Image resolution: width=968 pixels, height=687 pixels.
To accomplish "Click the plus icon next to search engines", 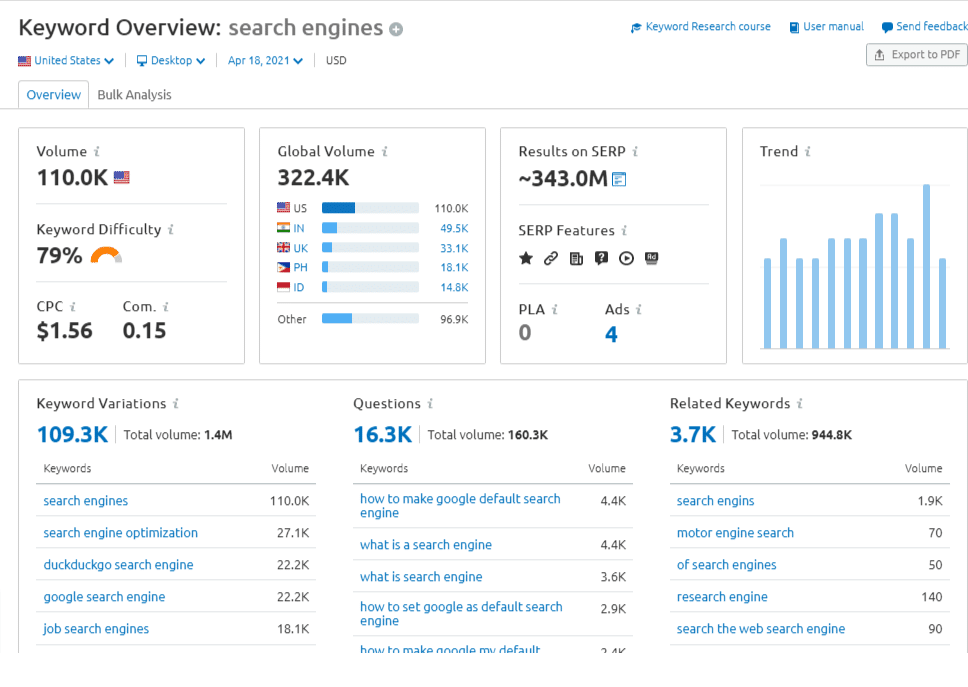I will click(x=396, y=30).
